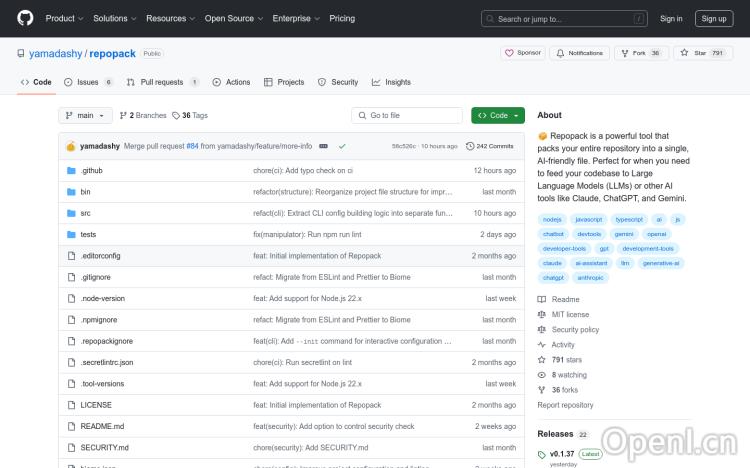This screenshot has height=468, width=750.
Task: Click the yamadashy avatar in commit row
Action: (71, 146)
